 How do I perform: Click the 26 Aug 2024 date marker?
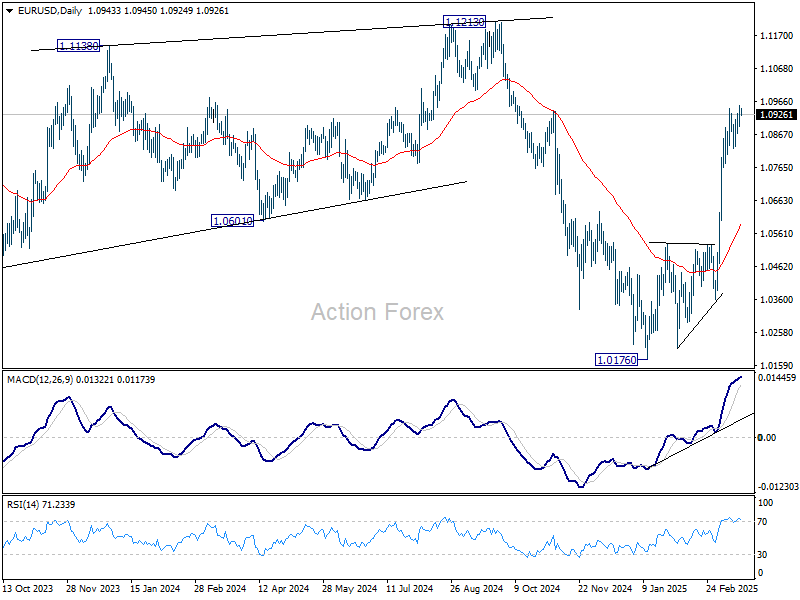point(476,588)
